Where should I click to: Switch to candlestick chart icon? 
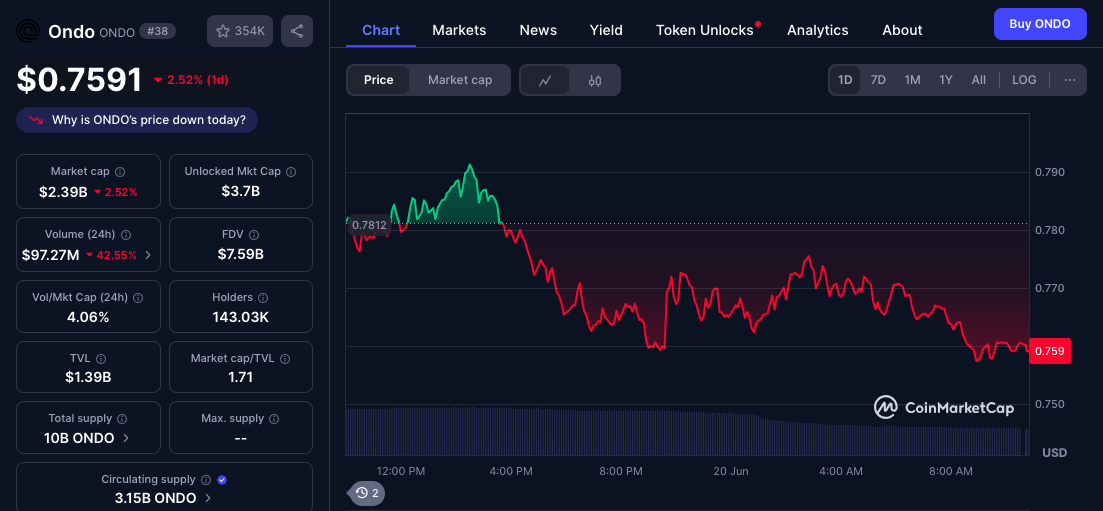pyautogui.click(x=594, y=80)
